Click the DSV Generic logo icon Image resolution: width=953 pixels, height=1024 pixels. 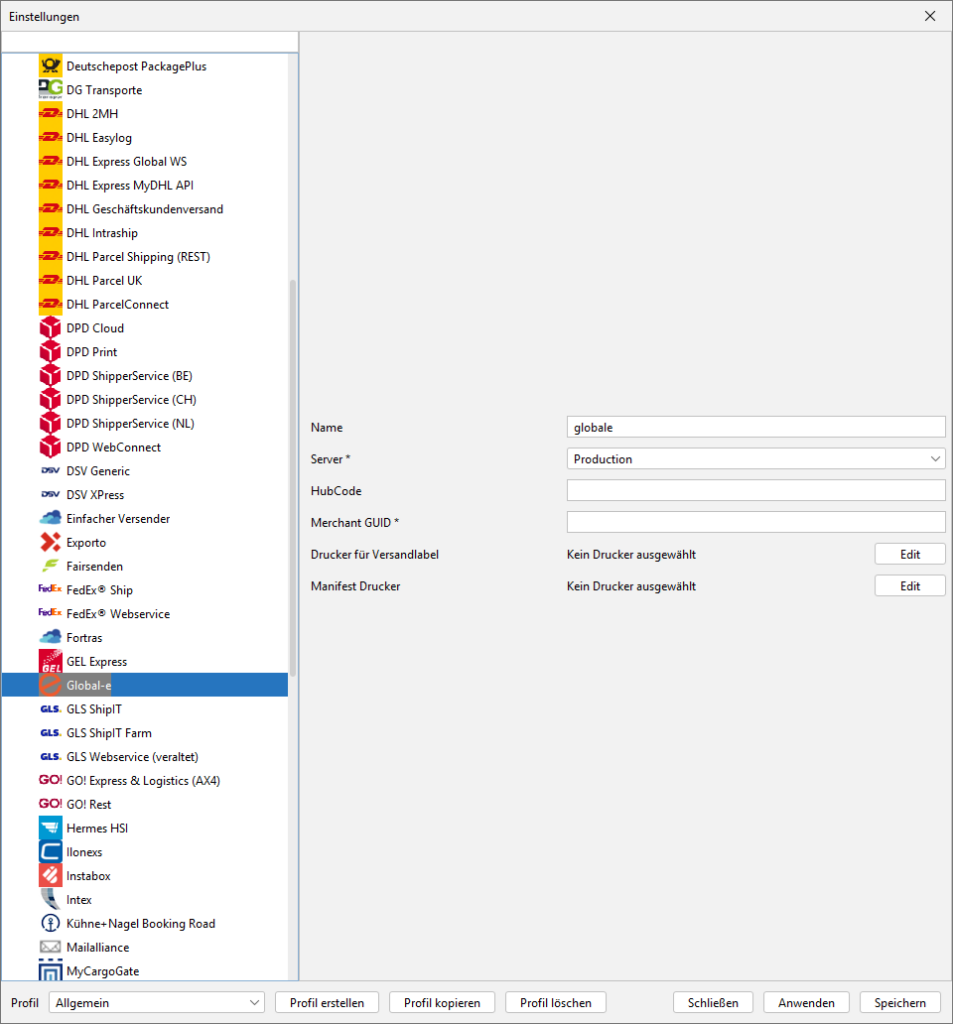point(50,471)
